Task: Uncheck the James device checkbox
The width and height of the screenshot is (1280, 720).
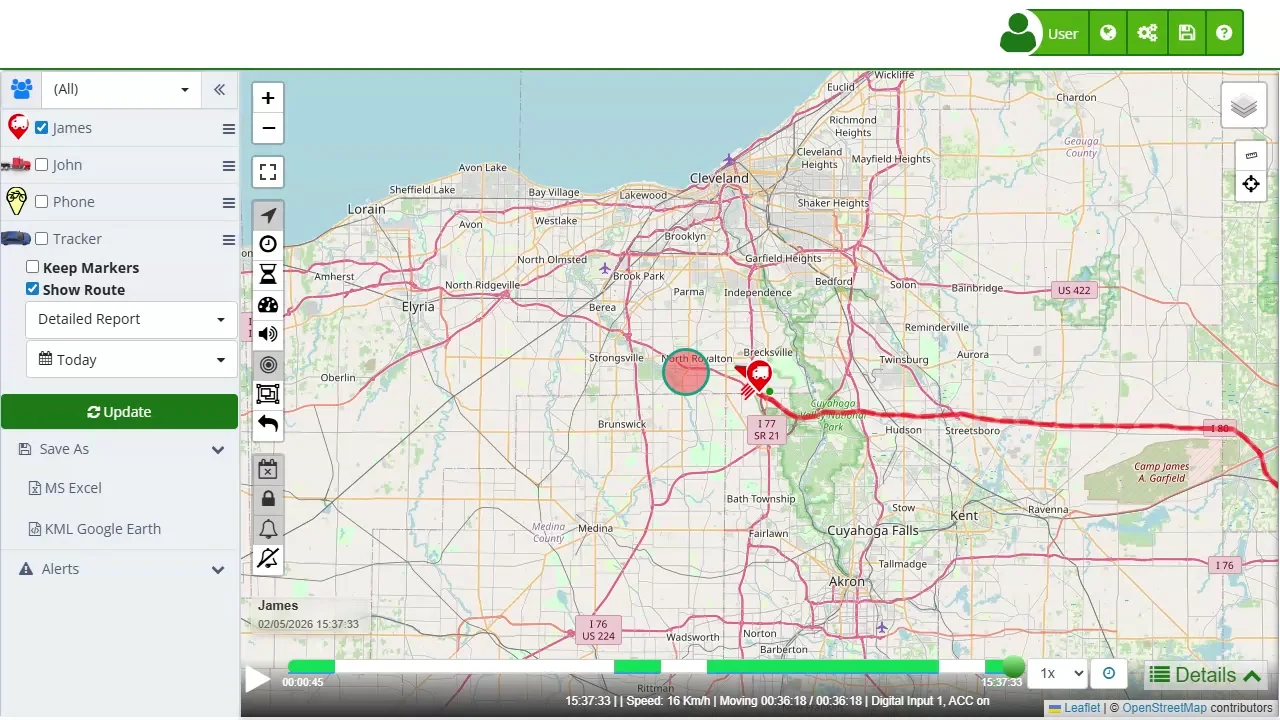Action: (x=42, y=128)
